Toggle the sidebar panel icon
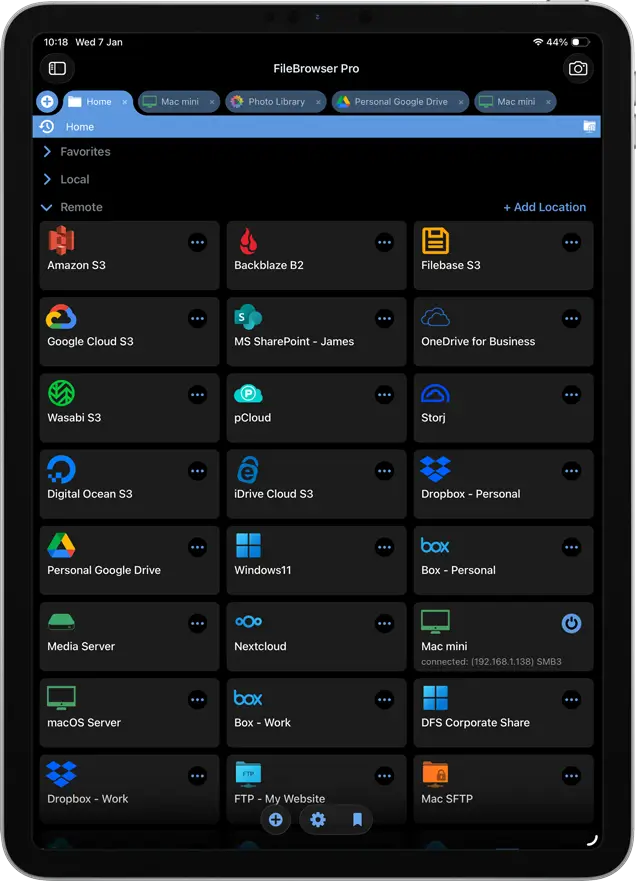Image resolution: width=636 pixels, height=881 pixels. click(x=57, y=69)
